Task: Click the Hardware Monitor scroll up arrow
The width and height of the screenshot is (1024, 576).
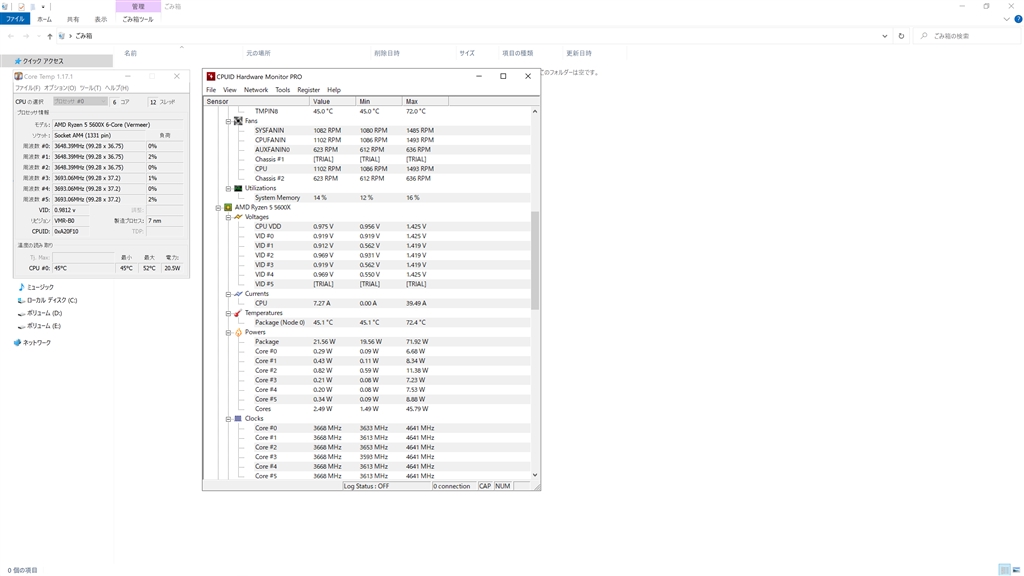Action: 535,112
